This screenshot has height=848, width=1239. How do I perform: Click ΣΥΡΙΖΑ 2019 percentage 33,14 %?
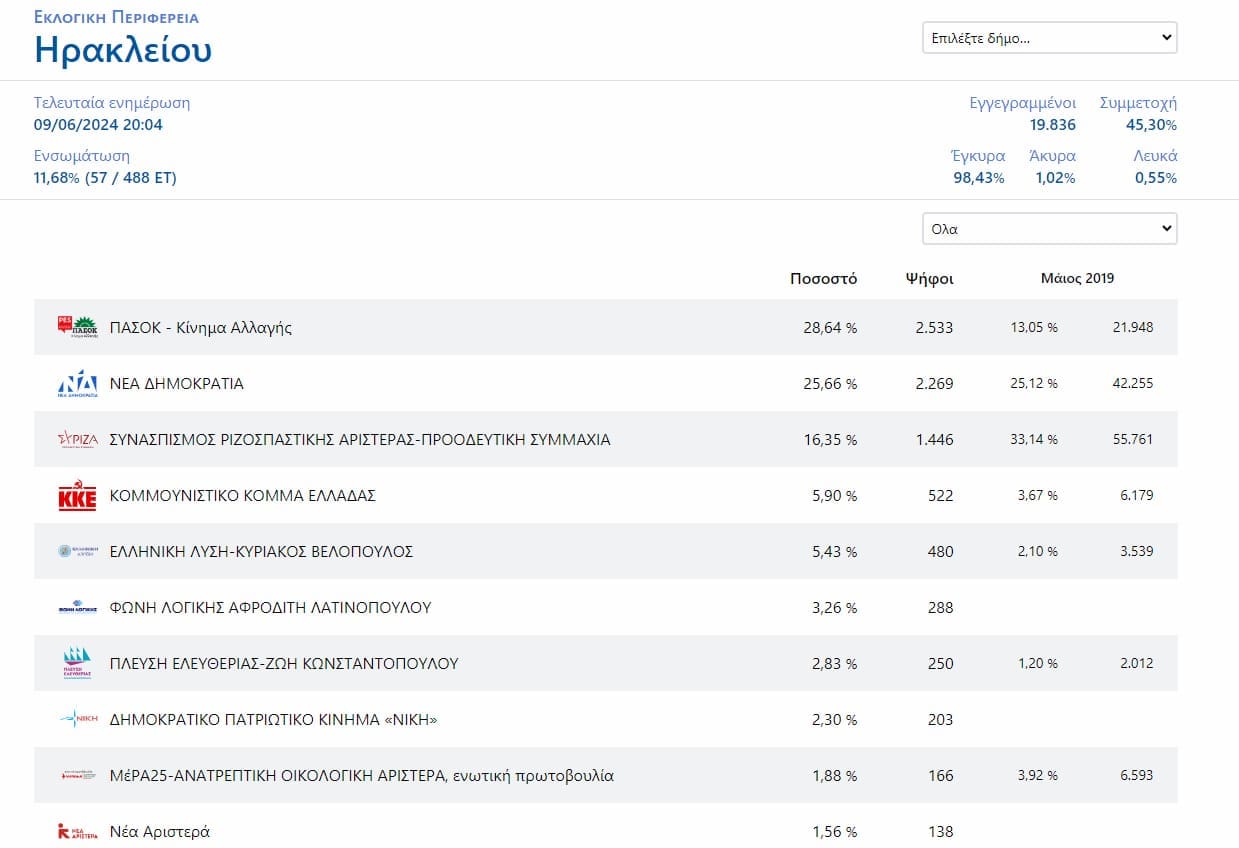click(x=1033, y=439)
